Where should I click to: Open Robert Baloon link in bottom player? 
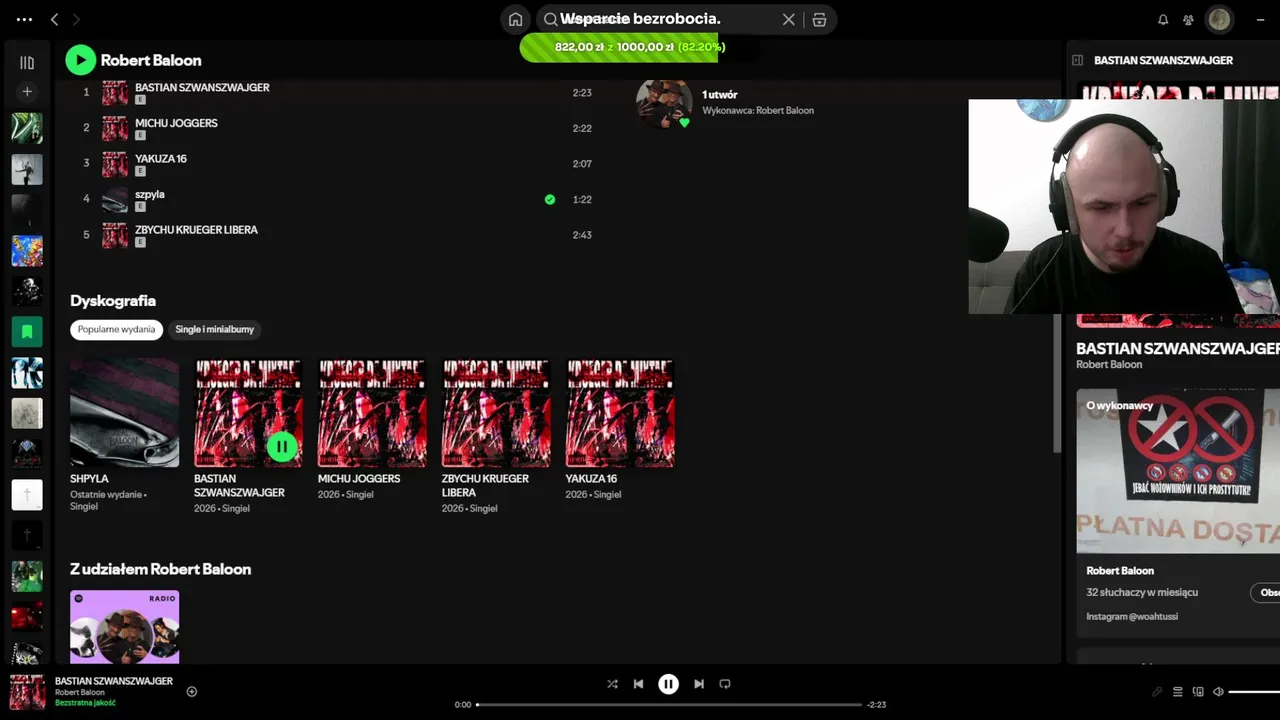point(80,692)
